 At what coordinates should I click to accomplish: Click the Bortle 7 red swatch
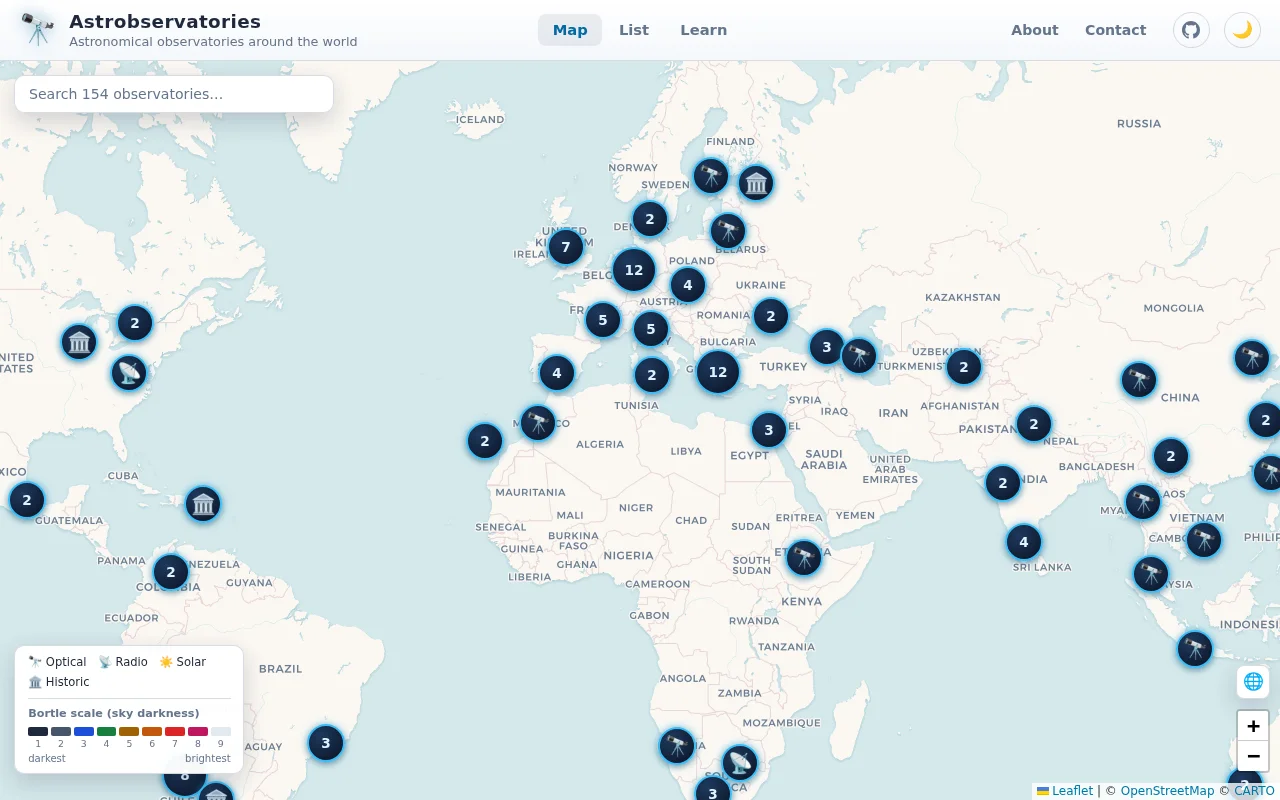click(175, 731)
